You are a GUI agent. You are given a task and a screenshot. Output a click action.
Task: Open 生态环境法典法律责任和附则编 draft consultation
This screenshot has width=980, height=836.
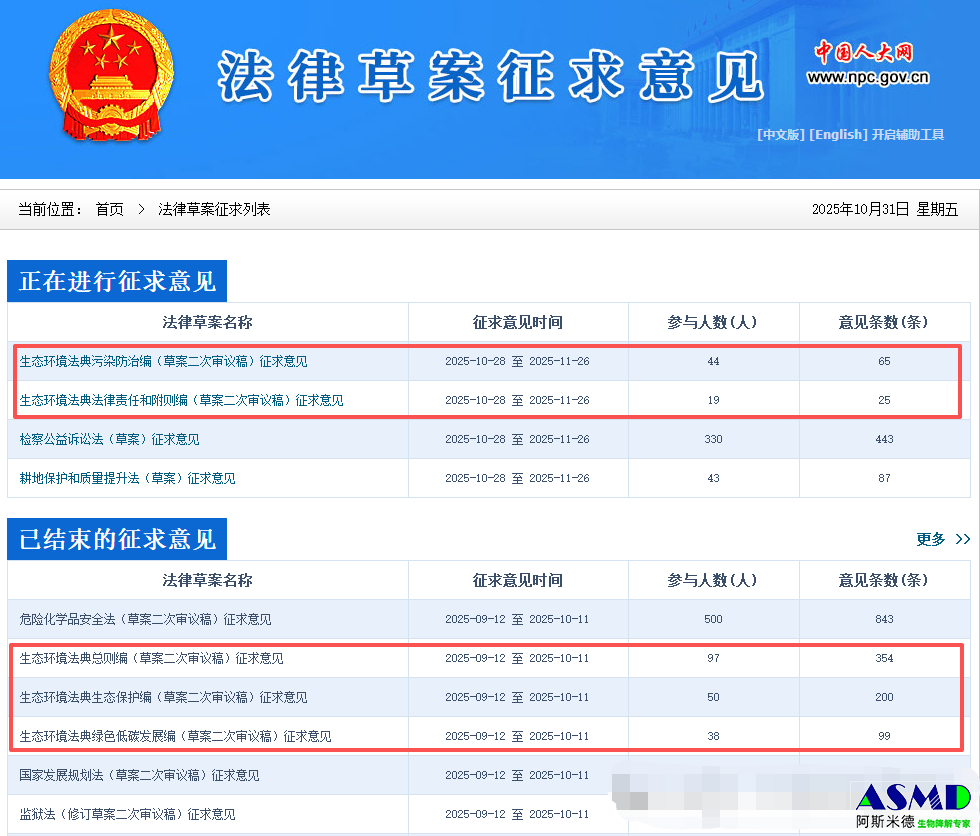[182, 400]
